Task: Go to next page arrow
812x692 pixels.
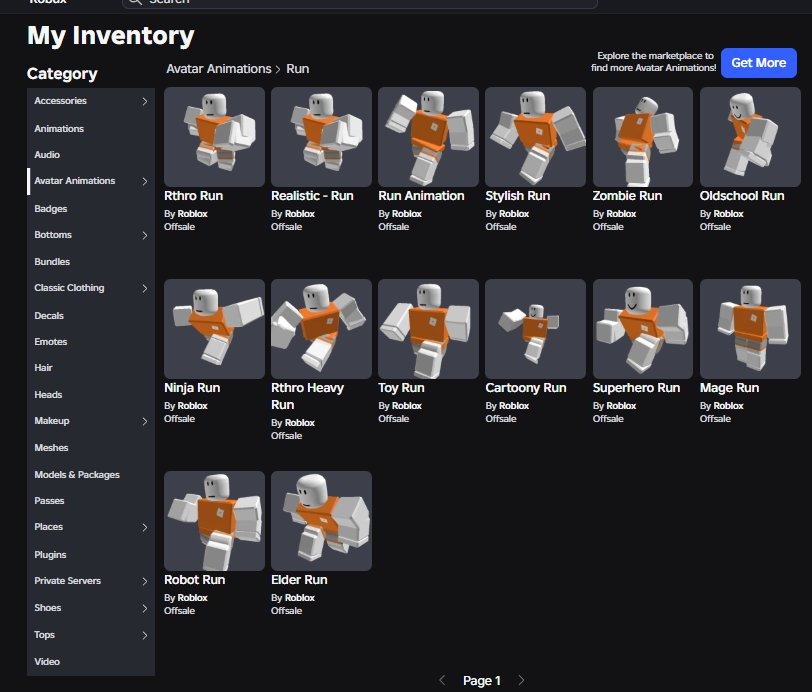Action: pos(521,680)
